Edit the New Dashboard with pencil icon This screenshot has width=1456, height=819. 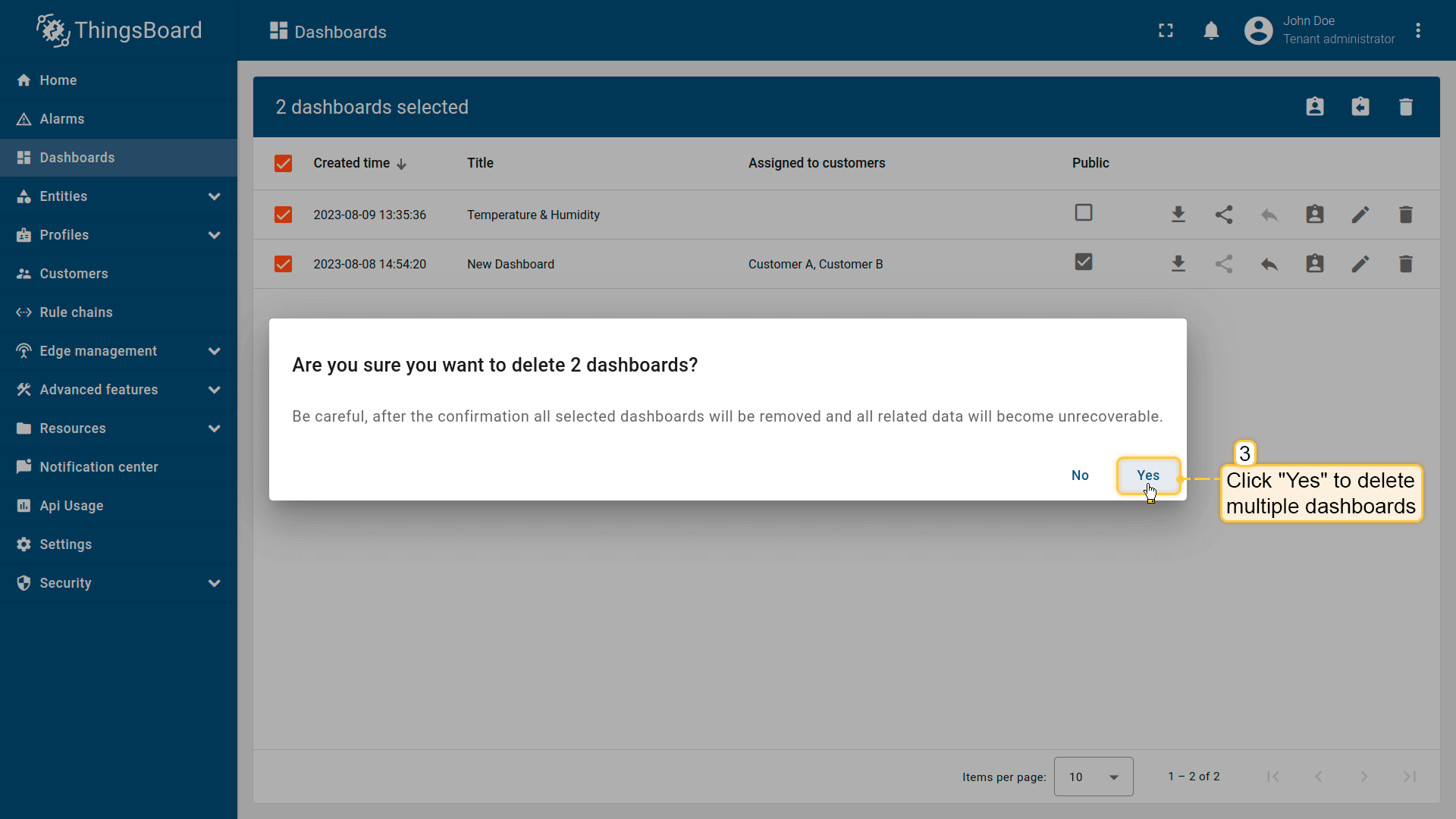(x=1360, y=264)
